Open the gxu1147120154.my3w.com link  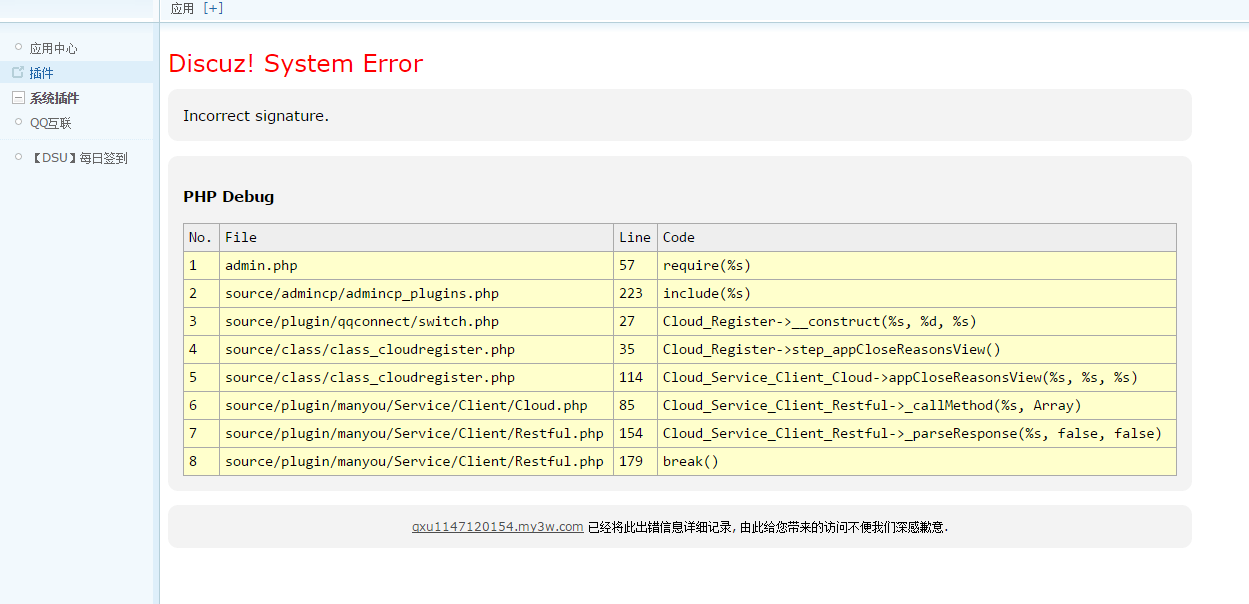point(497,527)
